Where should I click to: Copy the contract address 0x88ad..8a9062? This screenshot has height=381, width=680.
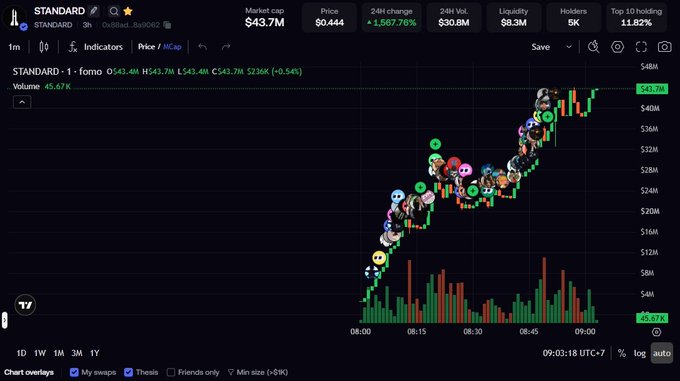tap(167, 25)
